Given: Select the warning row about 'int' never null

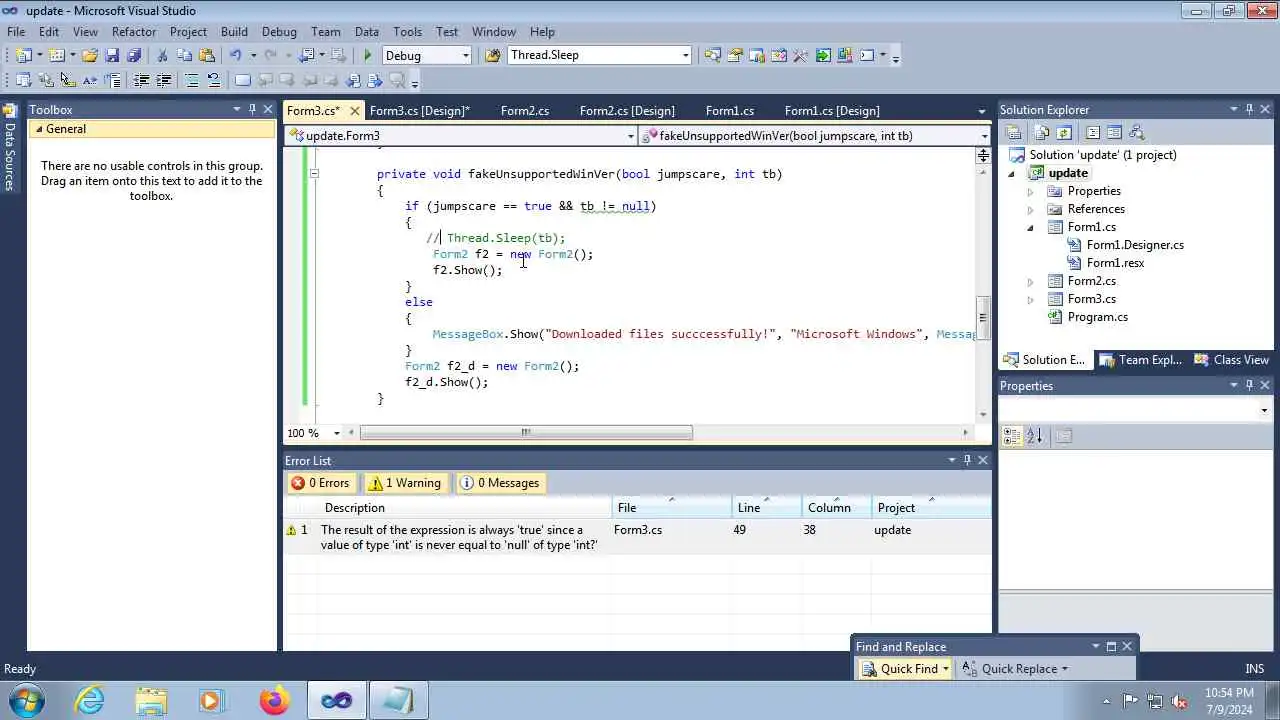Looking at the screenshot, I should click(637, 537).
